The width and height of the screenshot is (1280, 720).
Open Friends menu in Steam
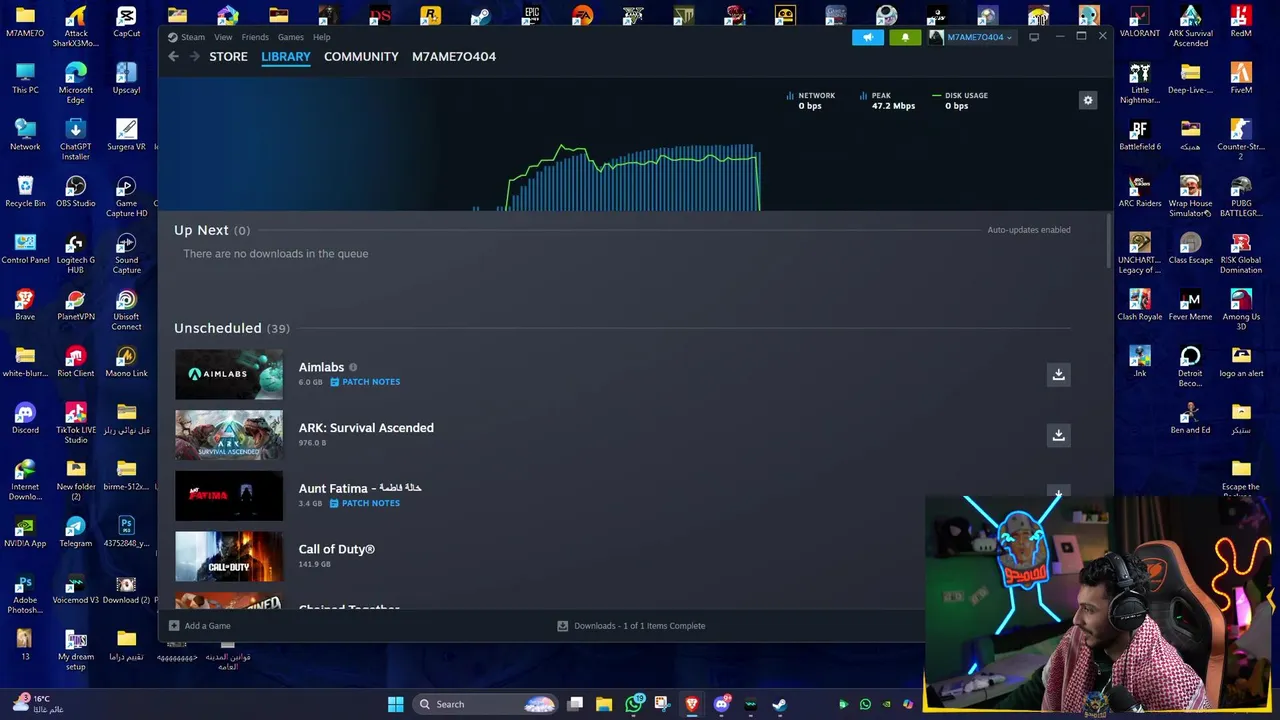coord(255,37)
